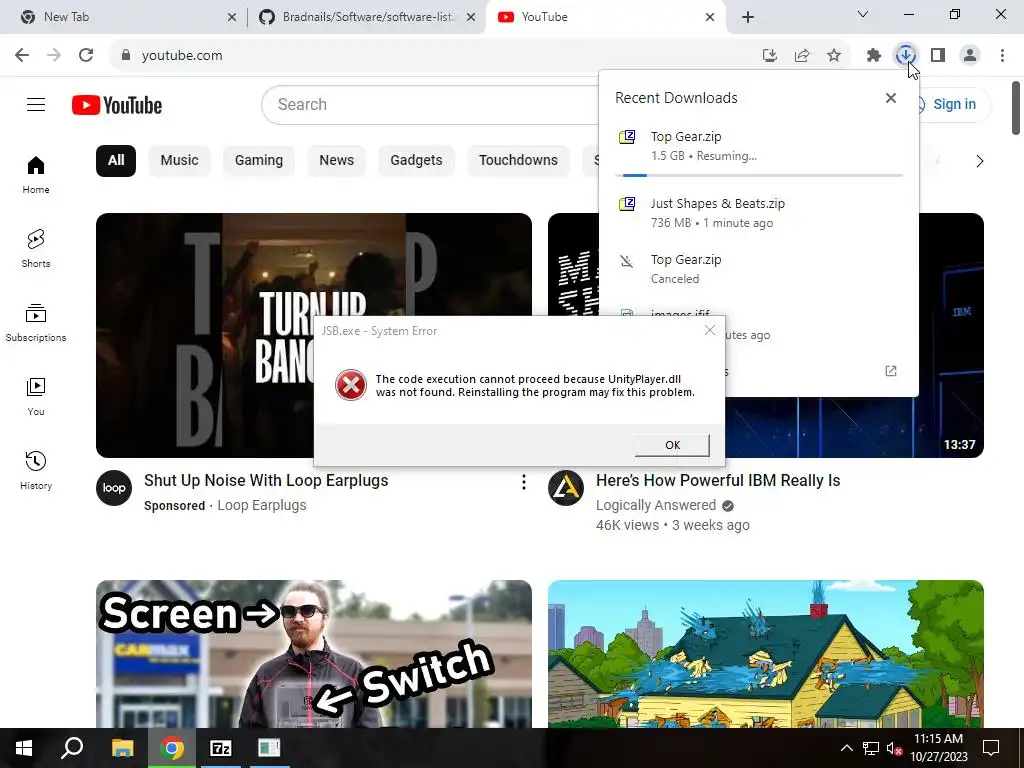This screenshot has height=768, width=1024.
Task: Select the Gadgets filter chip
Action: coord(416,161)
